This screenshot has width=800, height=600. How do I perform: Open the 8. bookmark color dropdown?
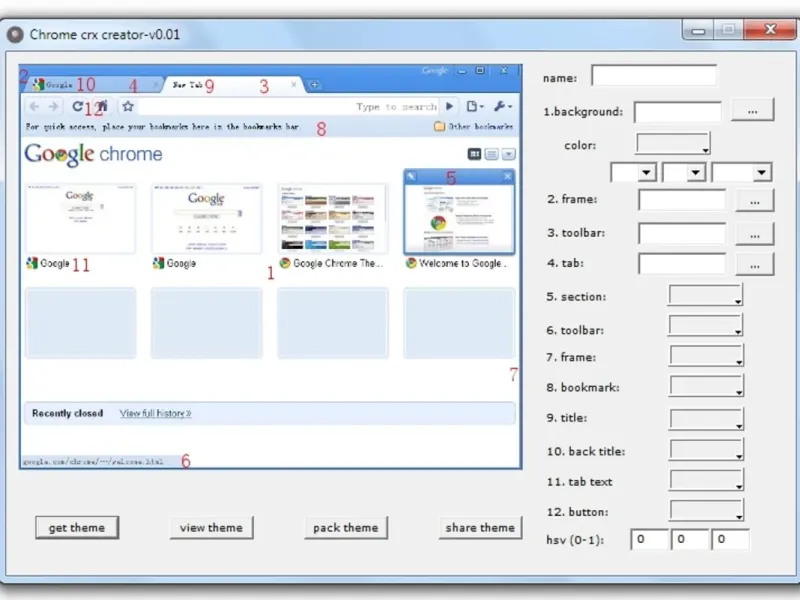pos(706,386)
